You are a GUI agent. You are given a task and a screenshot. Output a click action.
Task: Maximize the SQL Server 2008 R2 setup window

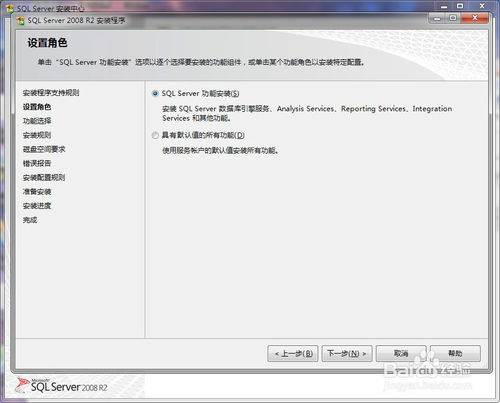453,18
